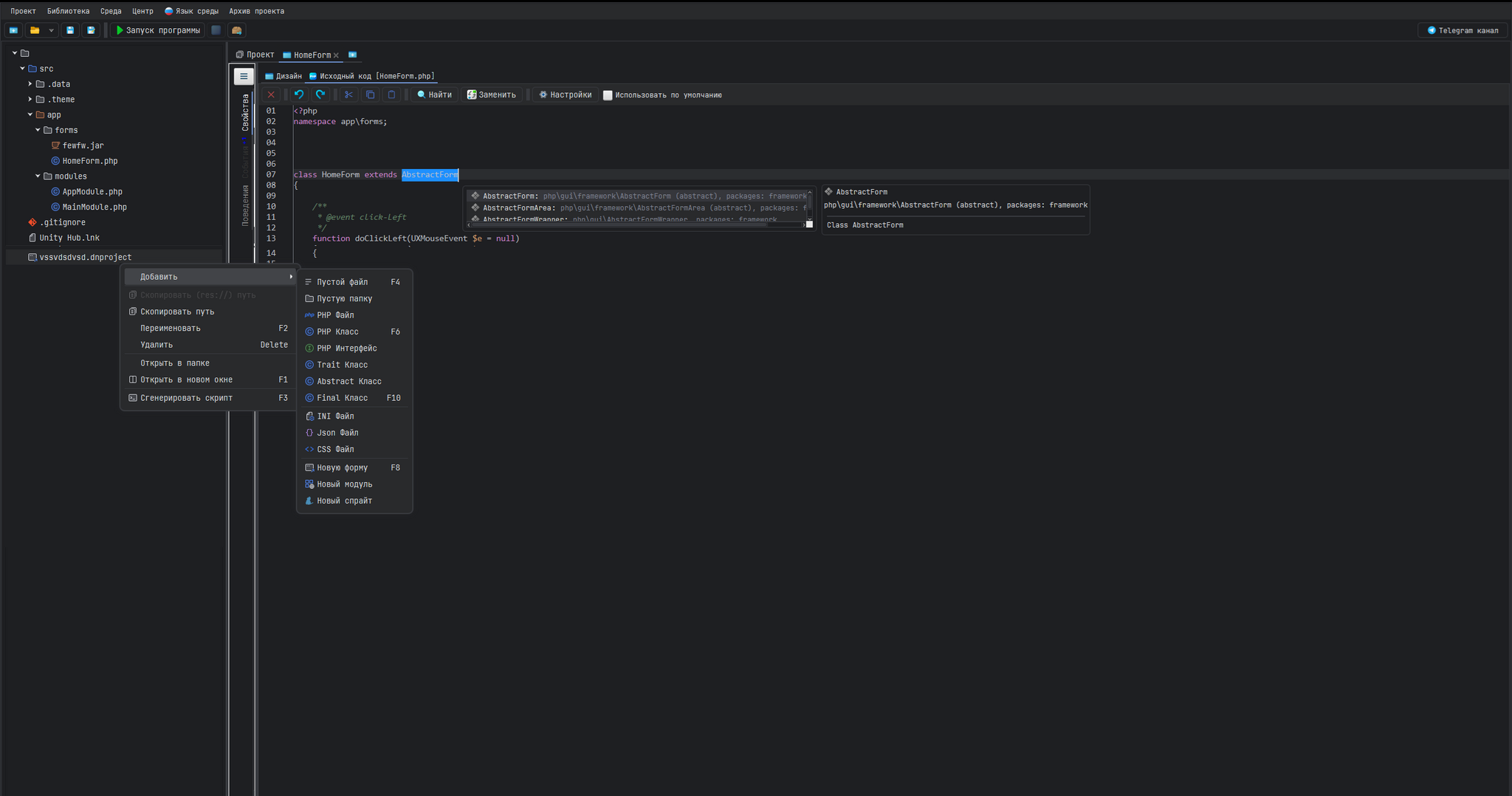Open the Настройки editor settings
This screenshot has height=796, width=1512.
565,95
